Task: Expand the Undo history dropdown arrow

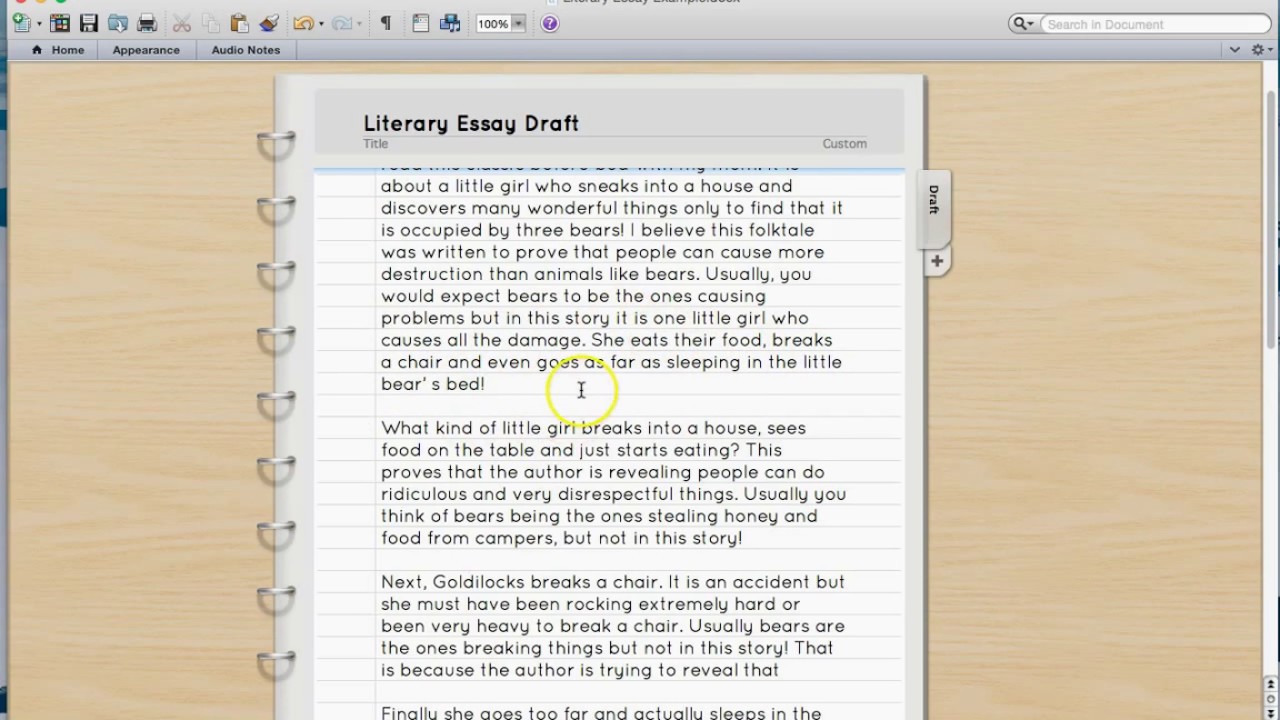Action: [x=321, y=24]
